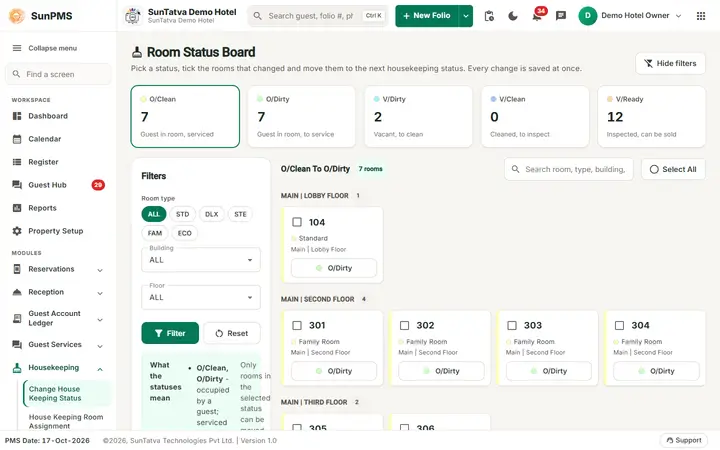Click the magnifier icon in header search
Viewport: 720px width, 450px height.
258,16
